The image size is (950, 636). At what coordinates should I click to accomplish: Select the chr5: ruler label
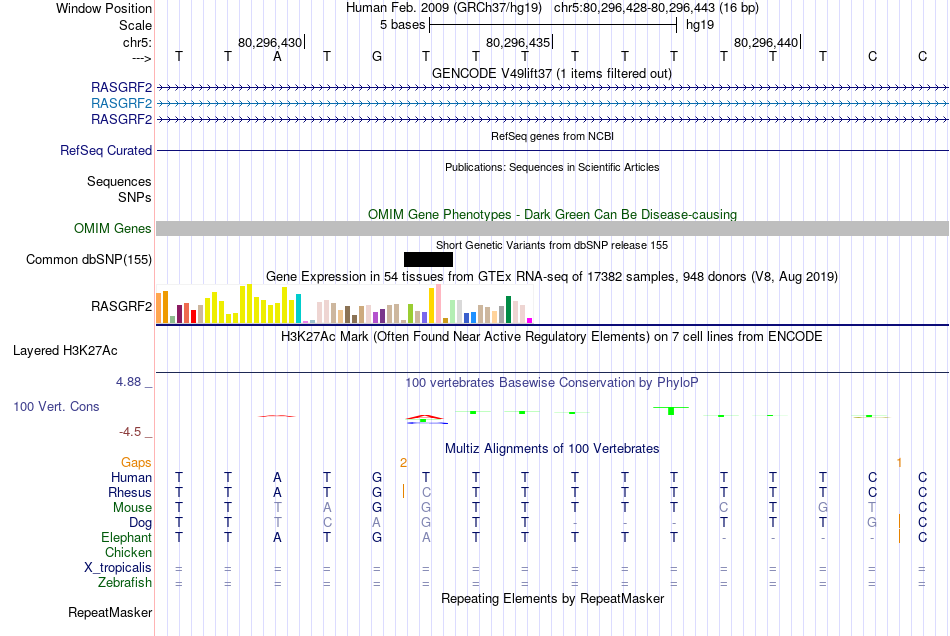(137, 42)
